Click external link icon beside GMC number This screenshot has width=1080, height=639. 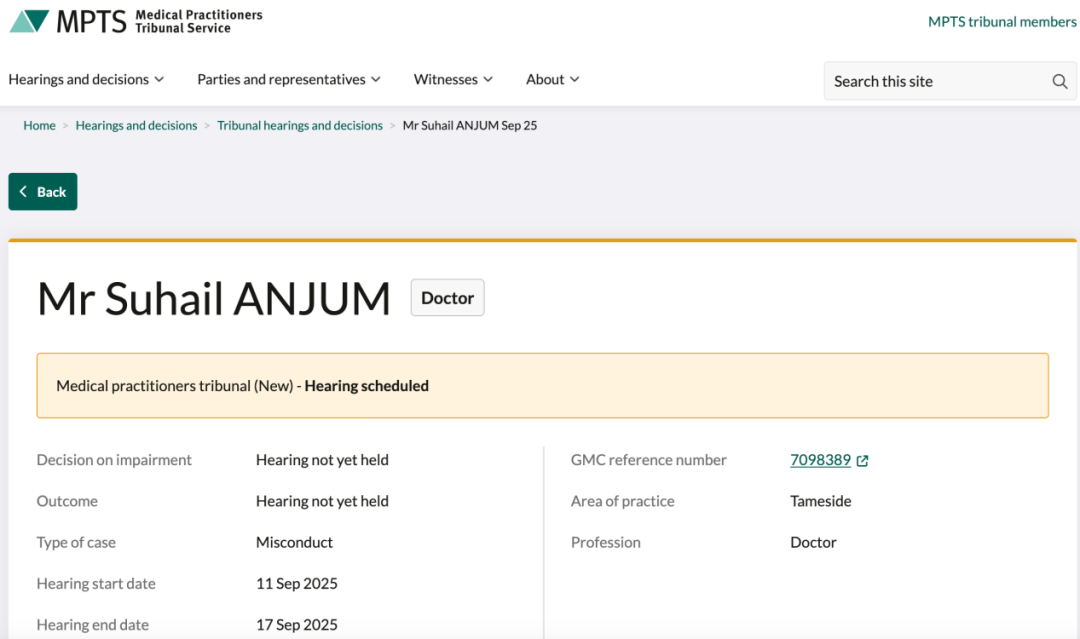pos(863,461)
